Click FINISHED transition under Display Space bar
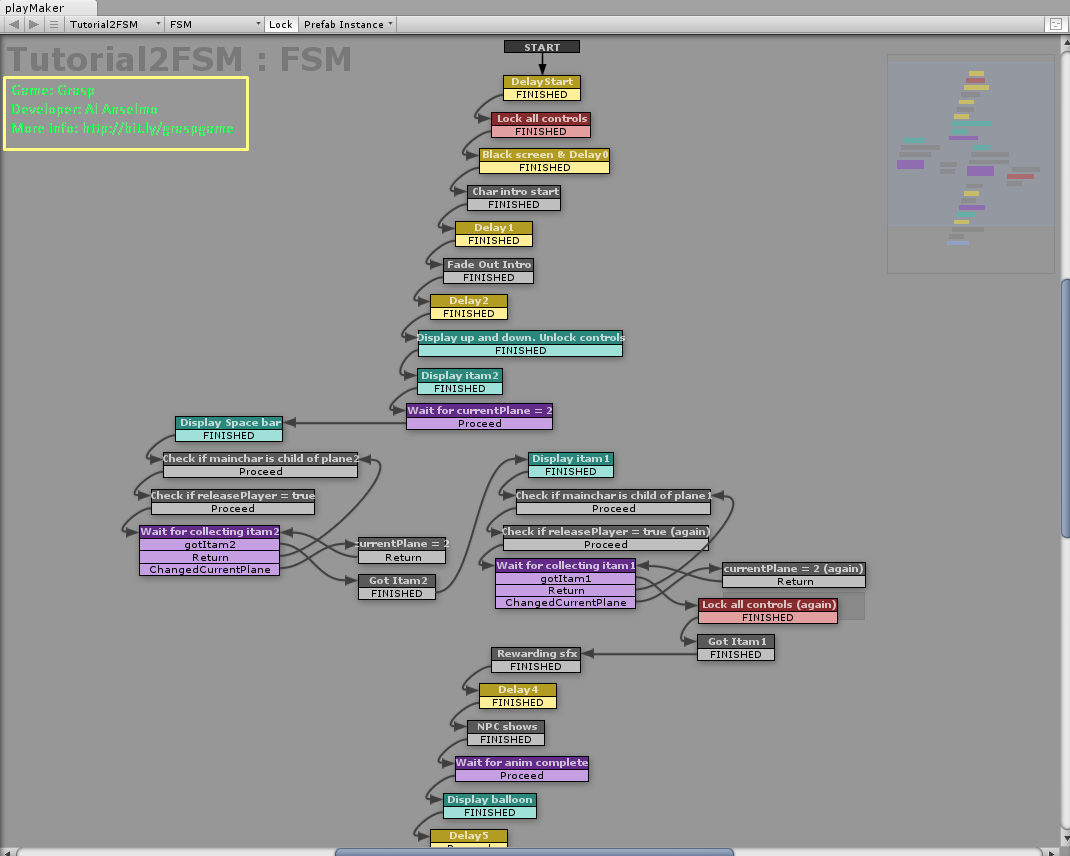 [229, 436]
